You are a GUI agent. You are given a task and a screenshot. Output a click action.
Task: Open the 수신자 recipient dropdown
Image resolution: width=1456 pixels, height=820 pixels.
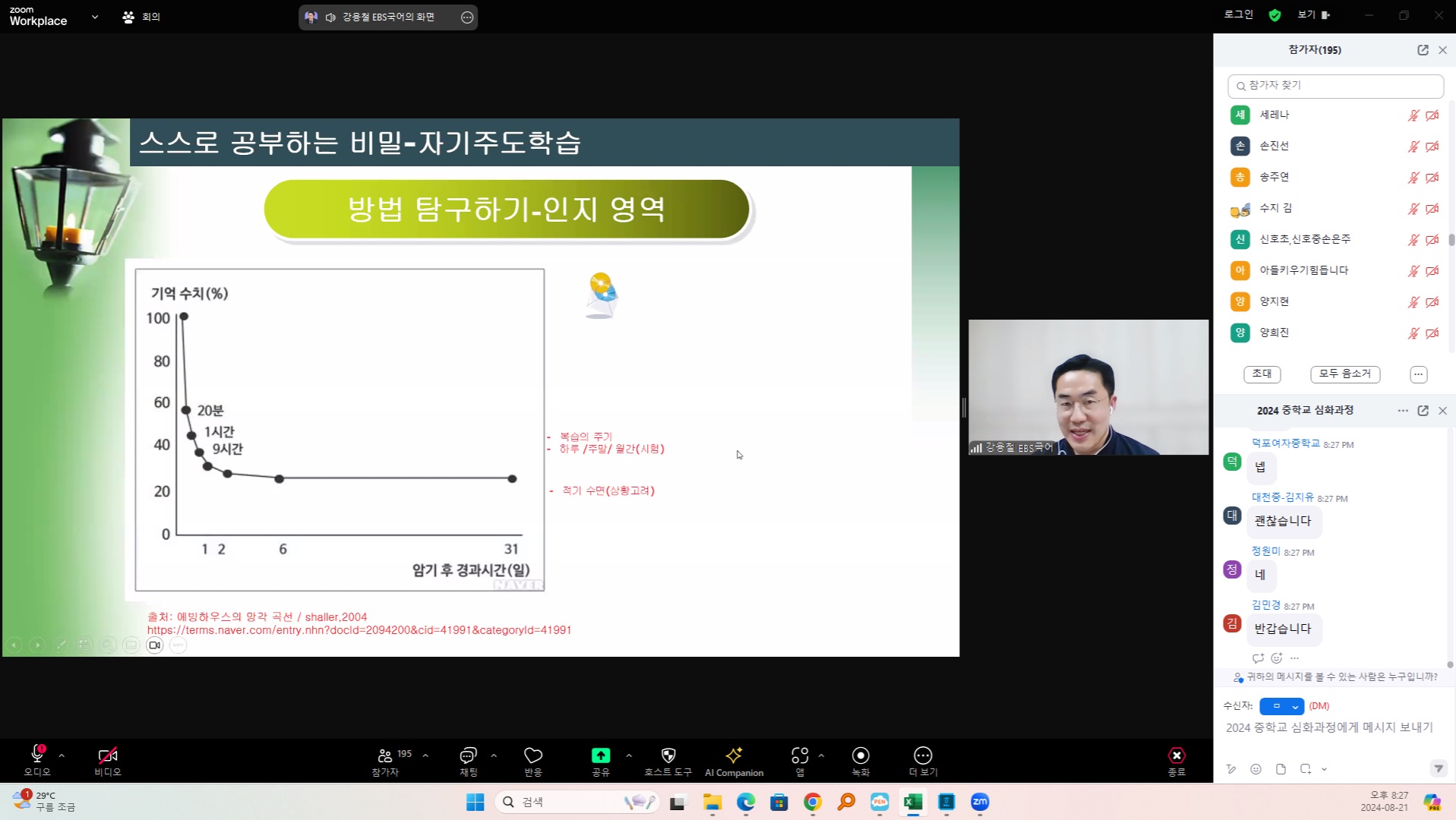coord(1281,706)
